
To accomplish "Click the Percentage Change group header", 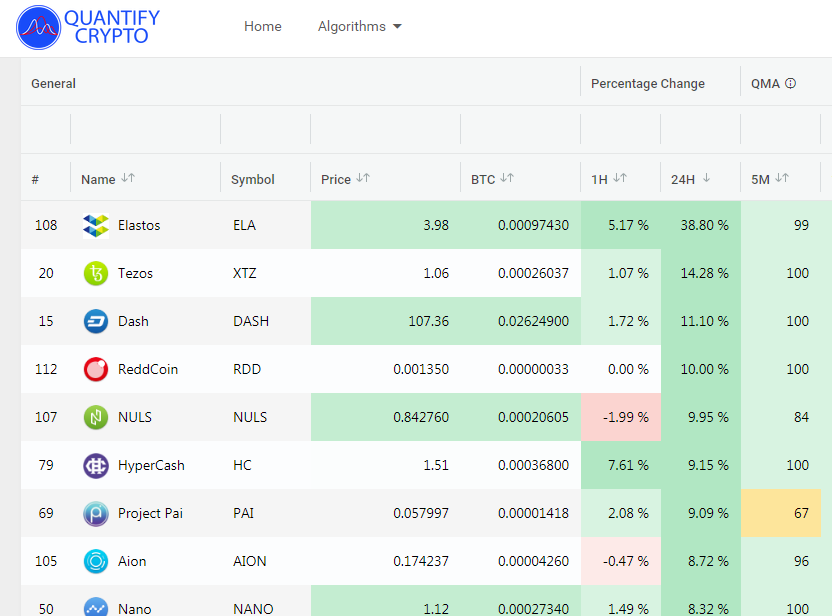I will (648, 83).
